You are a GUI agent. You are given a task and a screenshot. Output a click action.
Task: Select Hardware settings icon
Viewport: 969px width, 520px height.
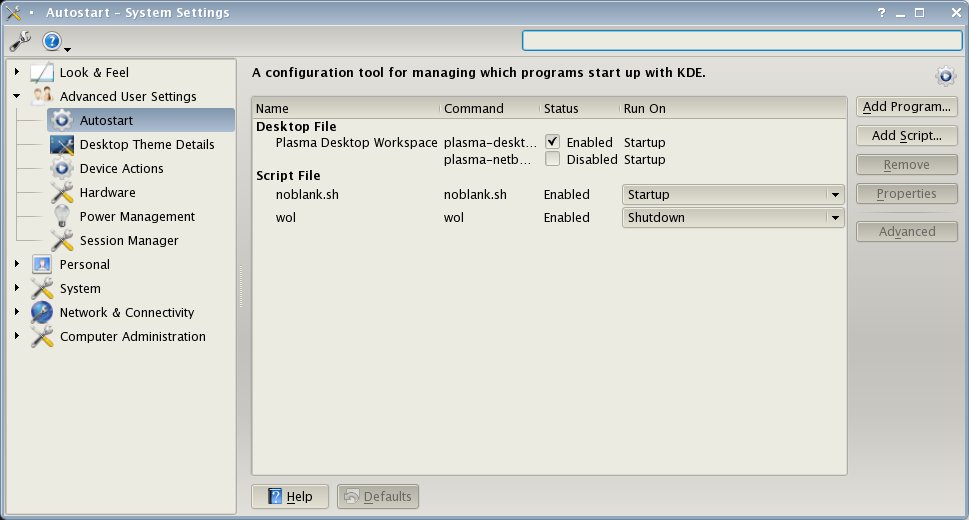(62, 193)
